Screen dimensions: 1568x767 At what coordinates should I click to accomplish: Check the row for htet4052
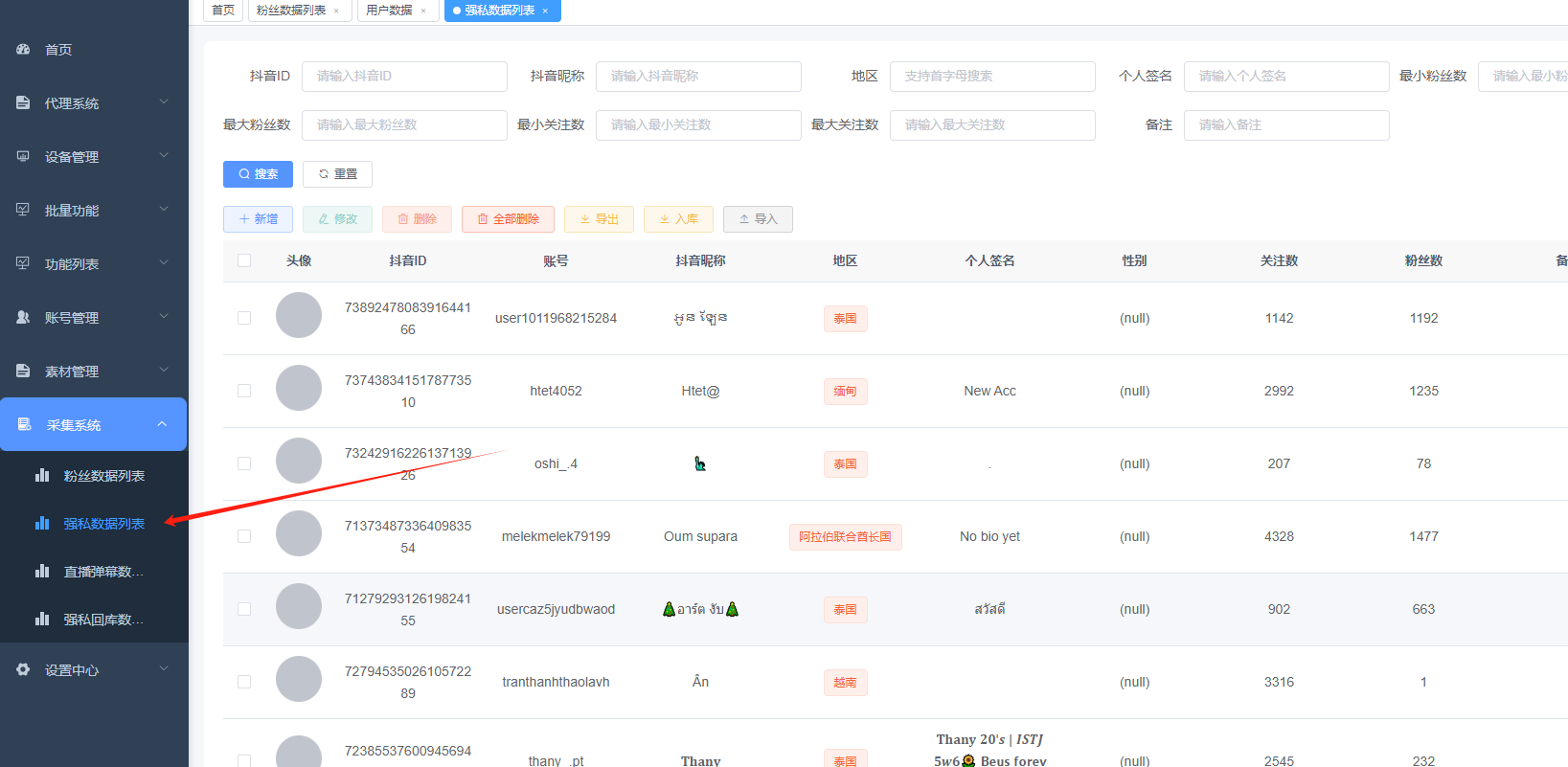point(244,391)
